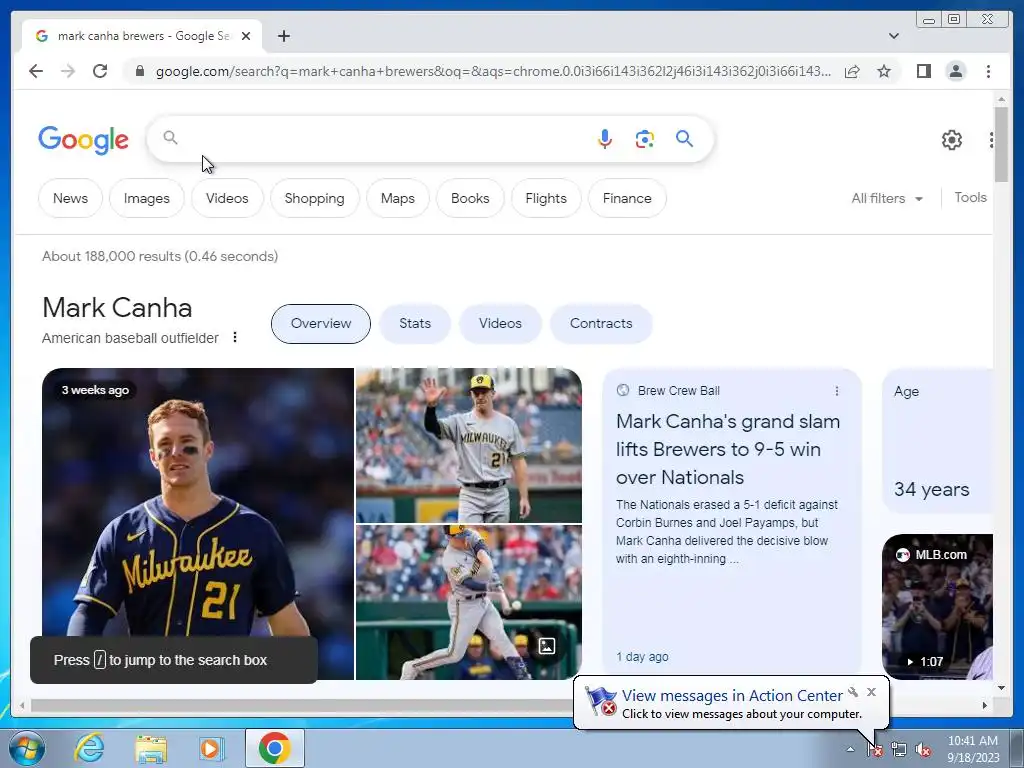Search by image with Google Lens
Viewport: 1024px width, 768px height.
645,138
